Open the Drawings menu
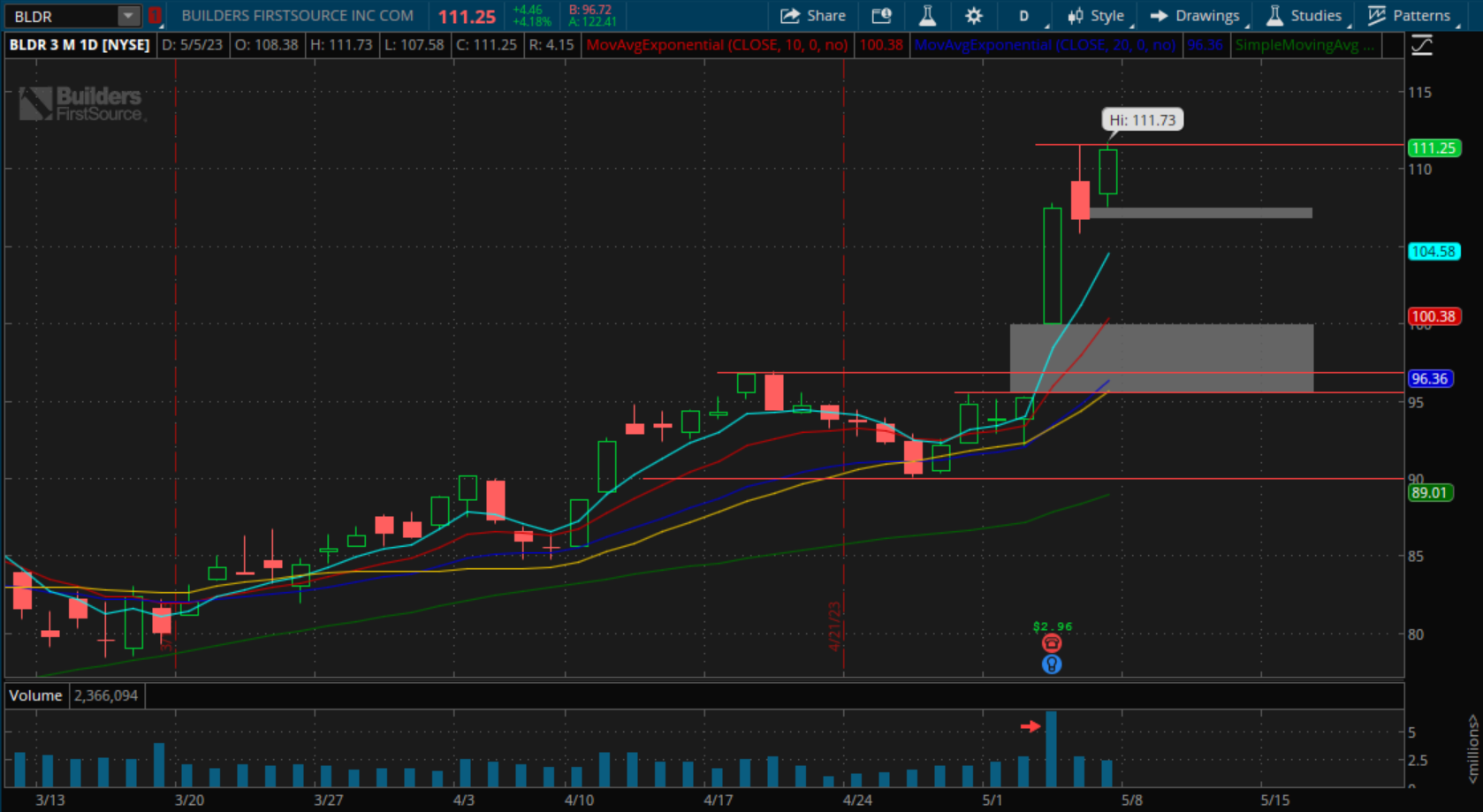The width and height of the screenshot is (1483, 812). (1194, 16)
